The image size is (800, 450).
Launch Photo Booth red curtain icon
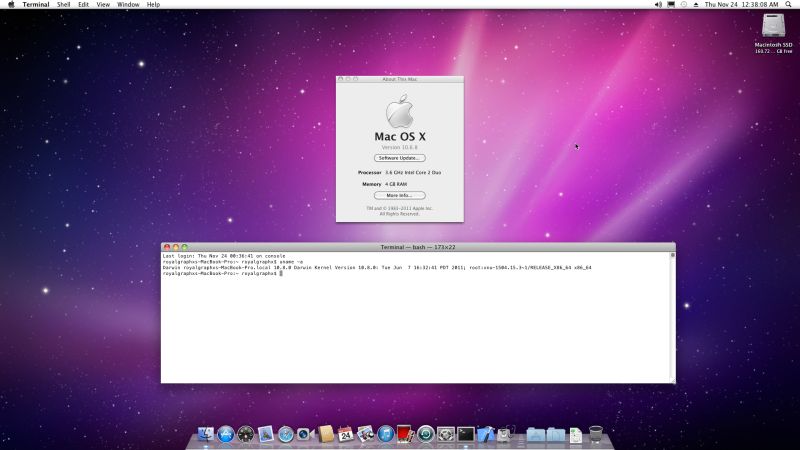(x=405, y=434)
